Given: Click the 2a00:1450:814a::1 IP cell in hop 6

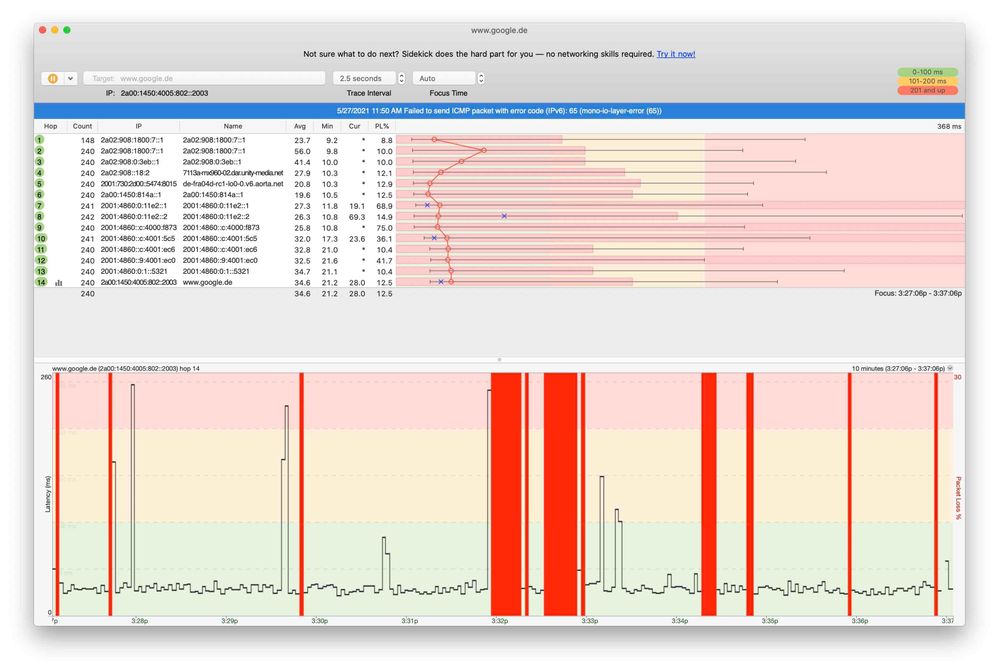Looking at the screenshot, I should pos(131,194).
